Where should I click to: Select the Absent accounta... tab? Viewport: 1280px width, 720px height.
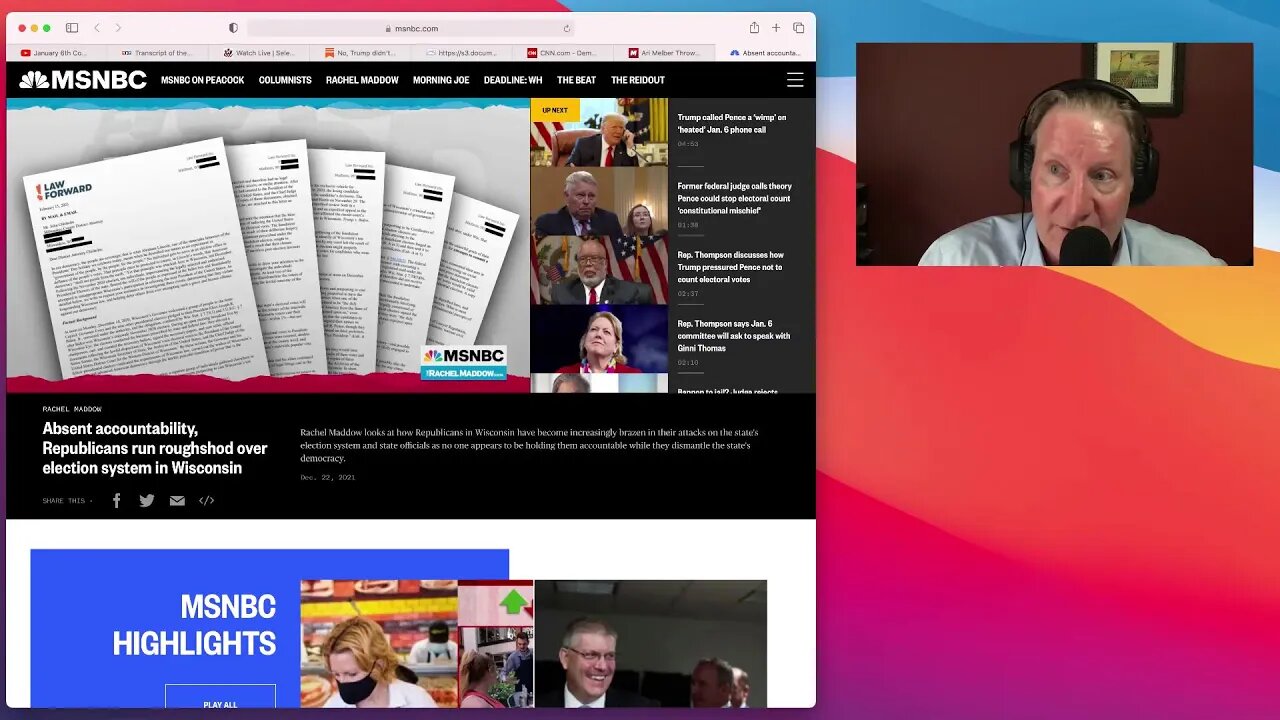pos(764,52)
